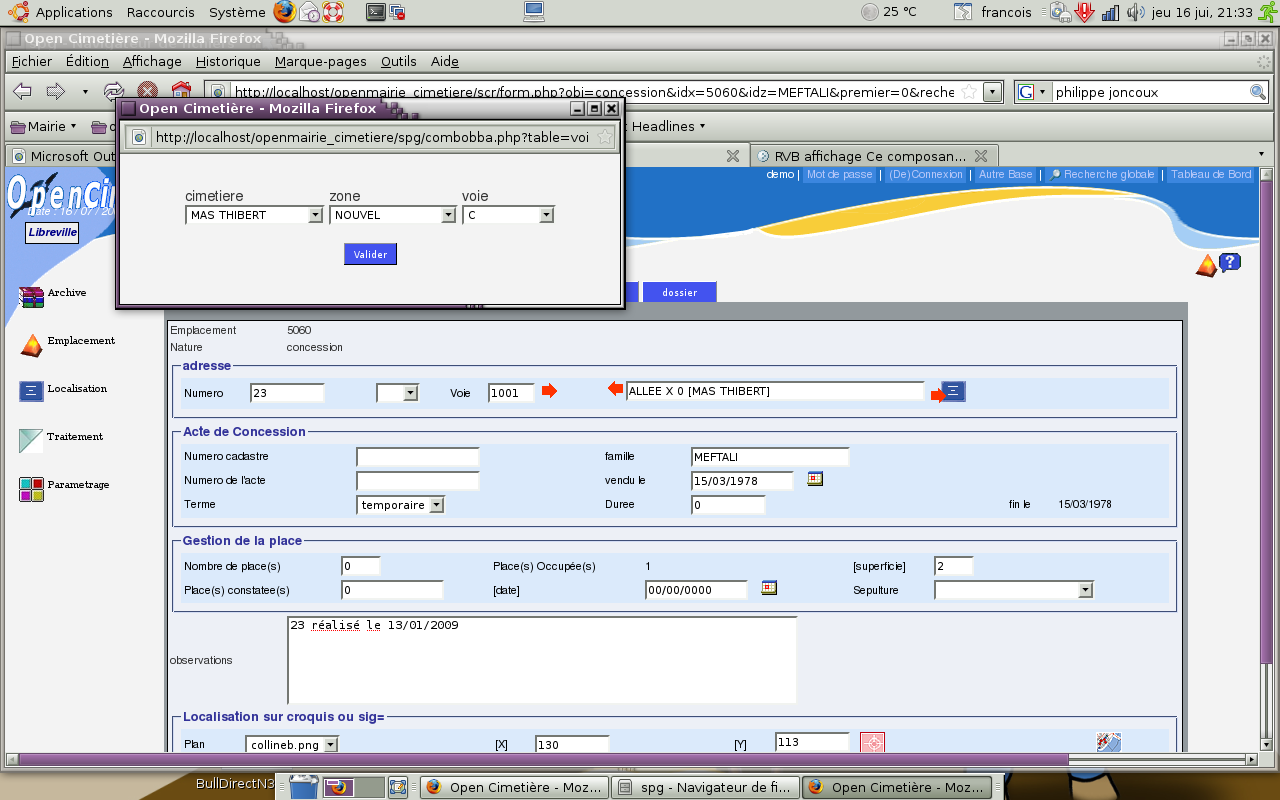The width and height of the screenshot is (1280, 800).
Task: Open the Applications menu in top panel
Action: click(x=74, y=12)
